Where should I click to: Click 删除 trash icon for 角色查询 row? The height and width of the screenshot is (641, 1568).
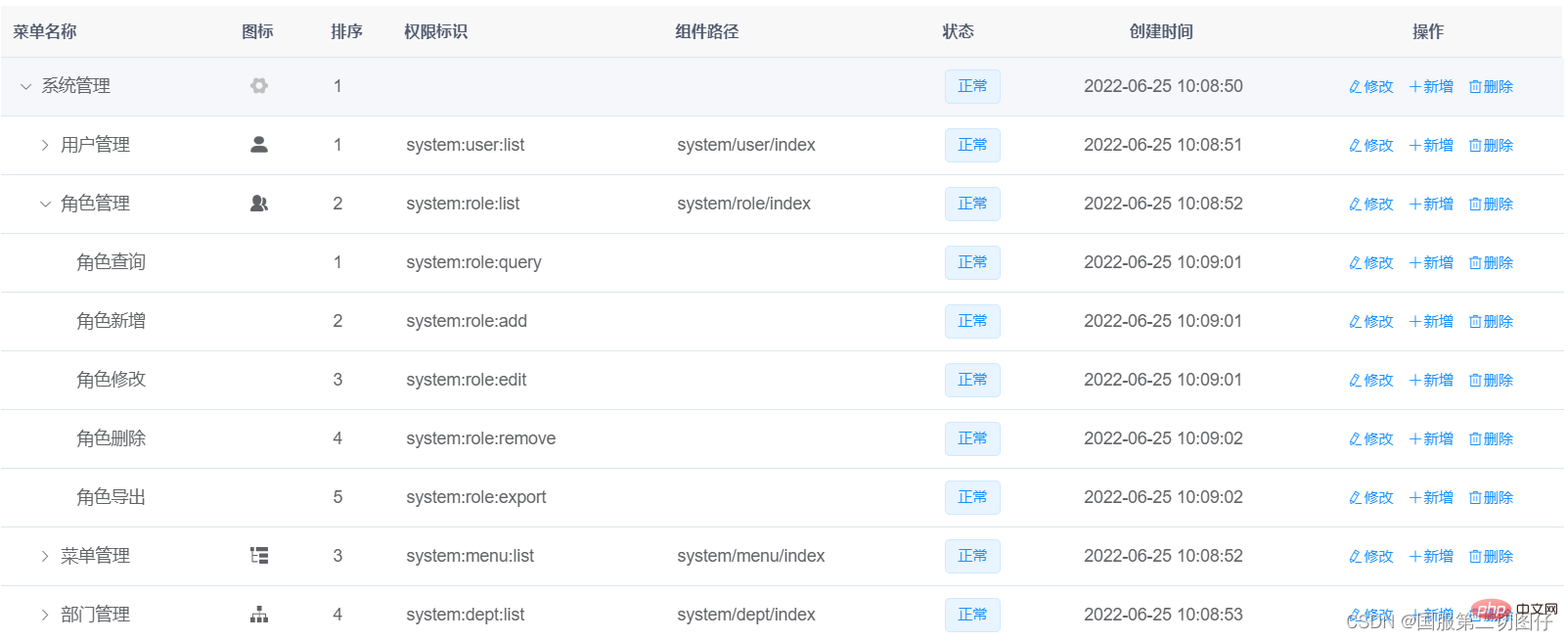[1475, 263]
